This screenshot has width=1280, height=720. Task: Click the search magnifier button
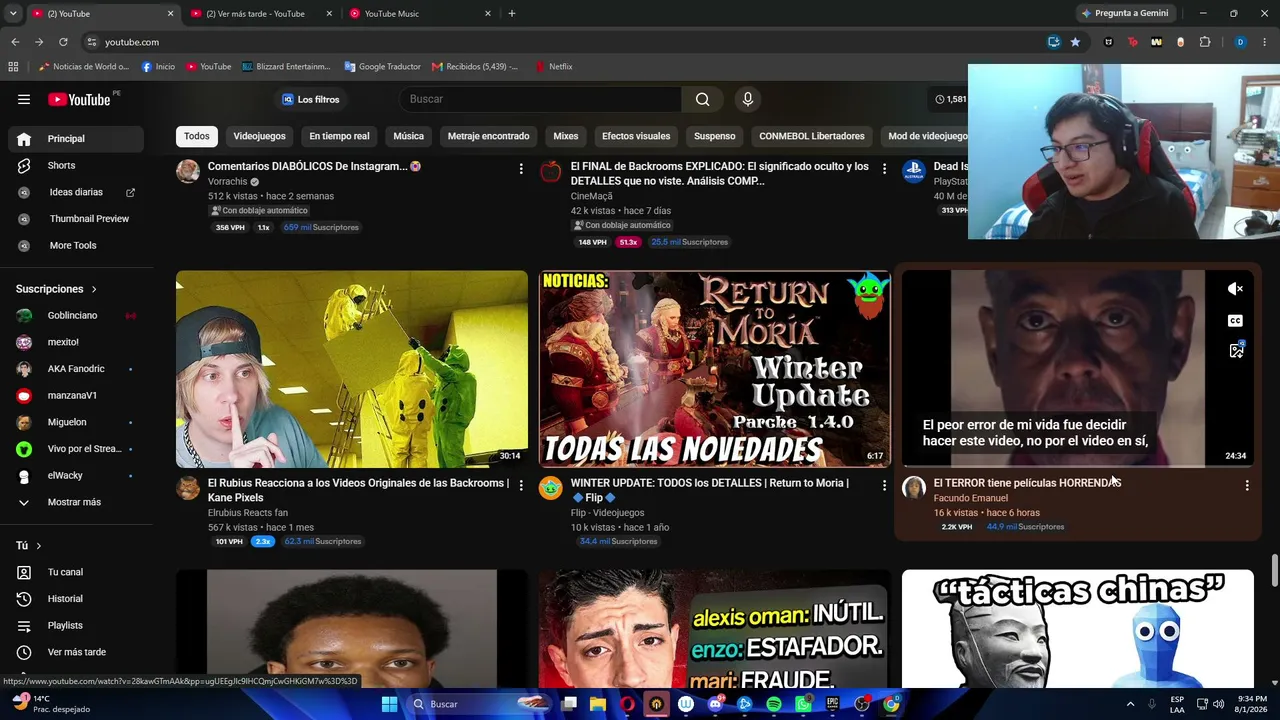coord(702,99)
